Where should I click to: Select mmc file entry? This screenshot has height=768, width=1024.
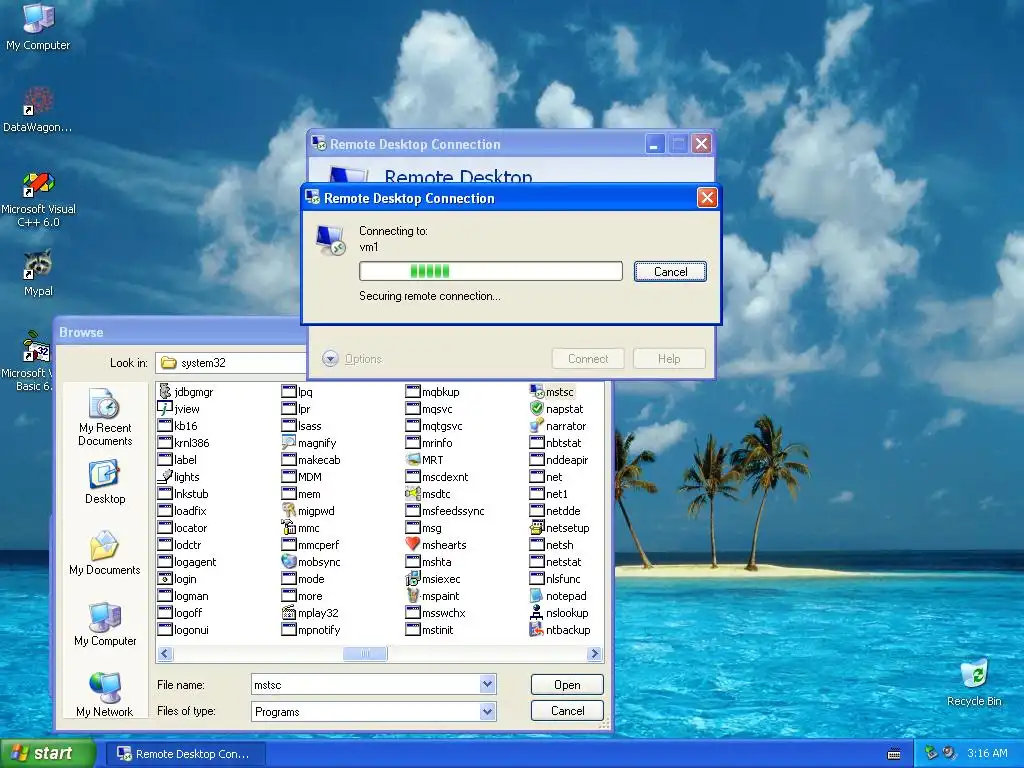click(x=300, y=528)
